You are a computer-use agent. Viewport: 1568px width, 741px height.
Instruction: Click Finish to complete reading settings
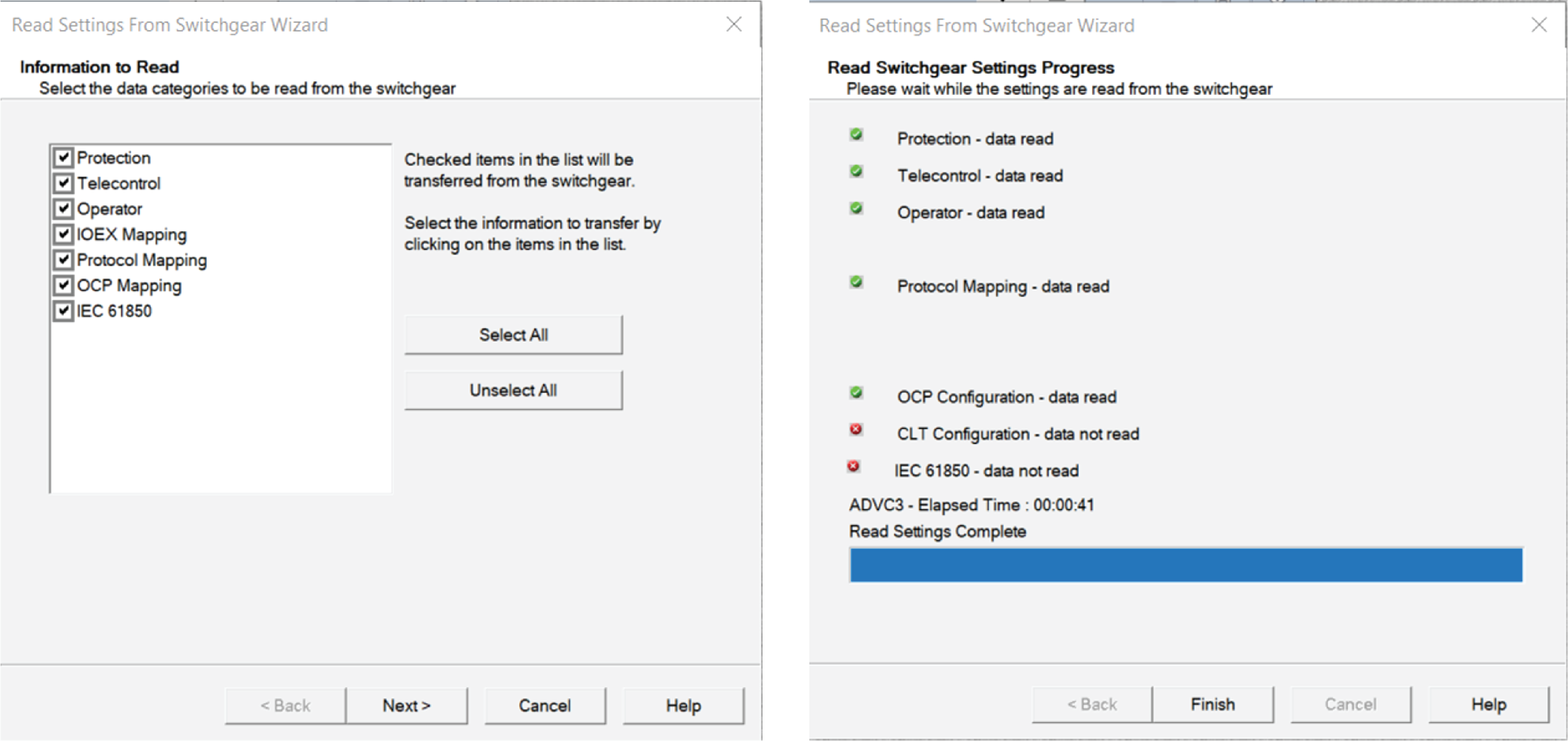(1213, 704)
